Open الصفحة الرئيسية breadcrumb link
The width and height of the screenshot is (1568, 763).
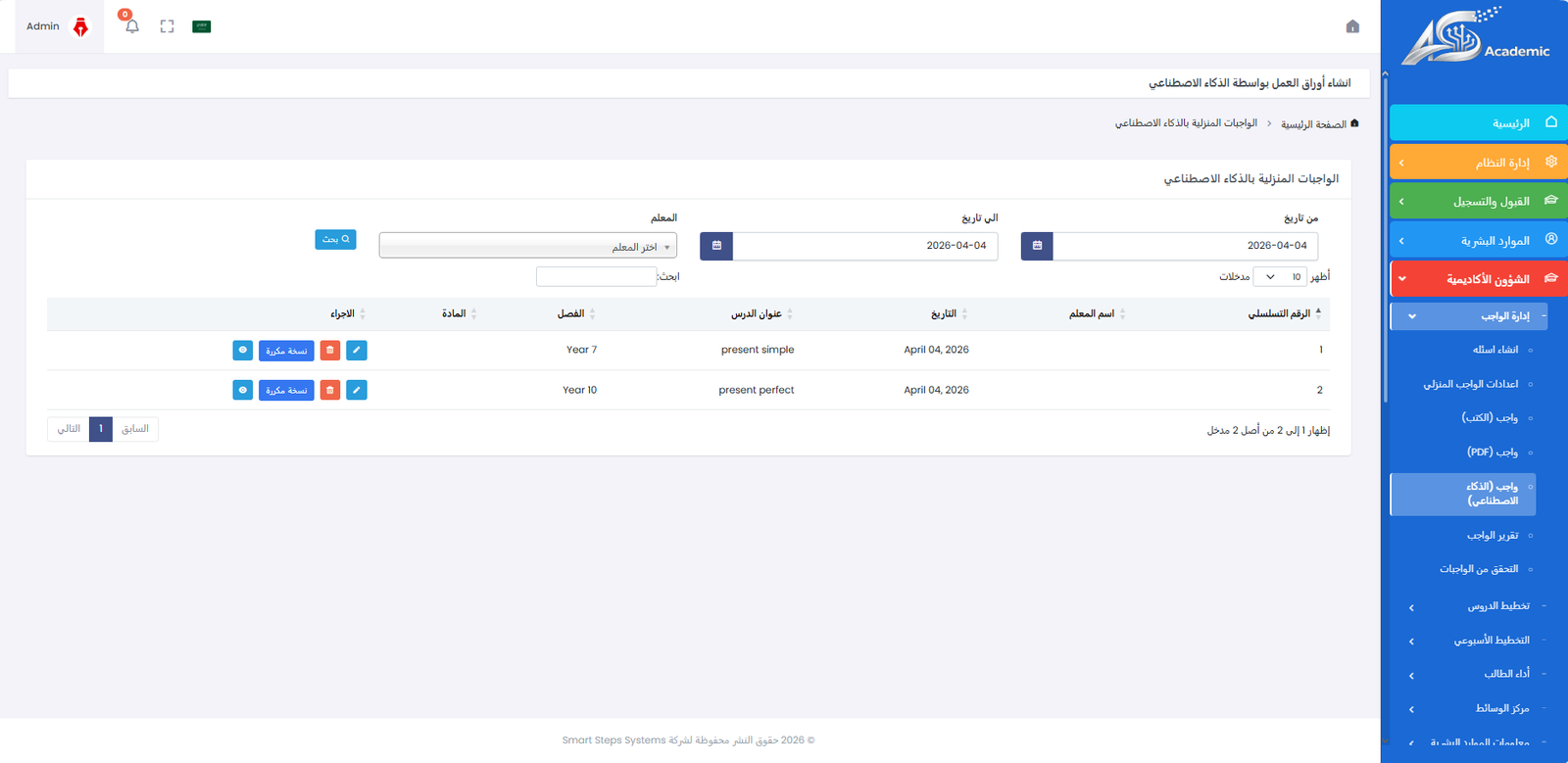(x=1313, y=124)
